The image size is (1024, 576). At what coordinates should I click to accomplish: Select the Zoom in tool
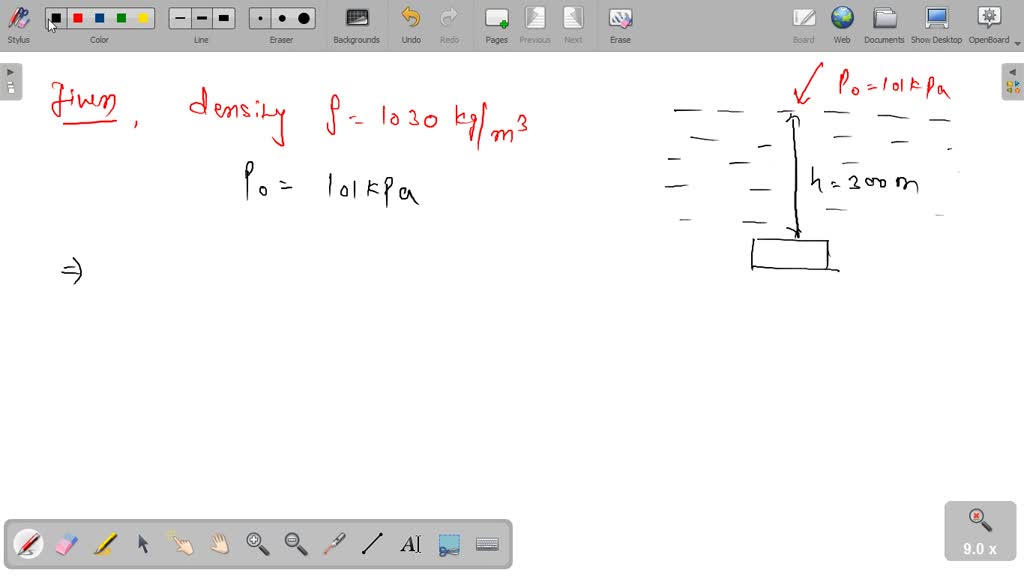(x=258, y=543)
